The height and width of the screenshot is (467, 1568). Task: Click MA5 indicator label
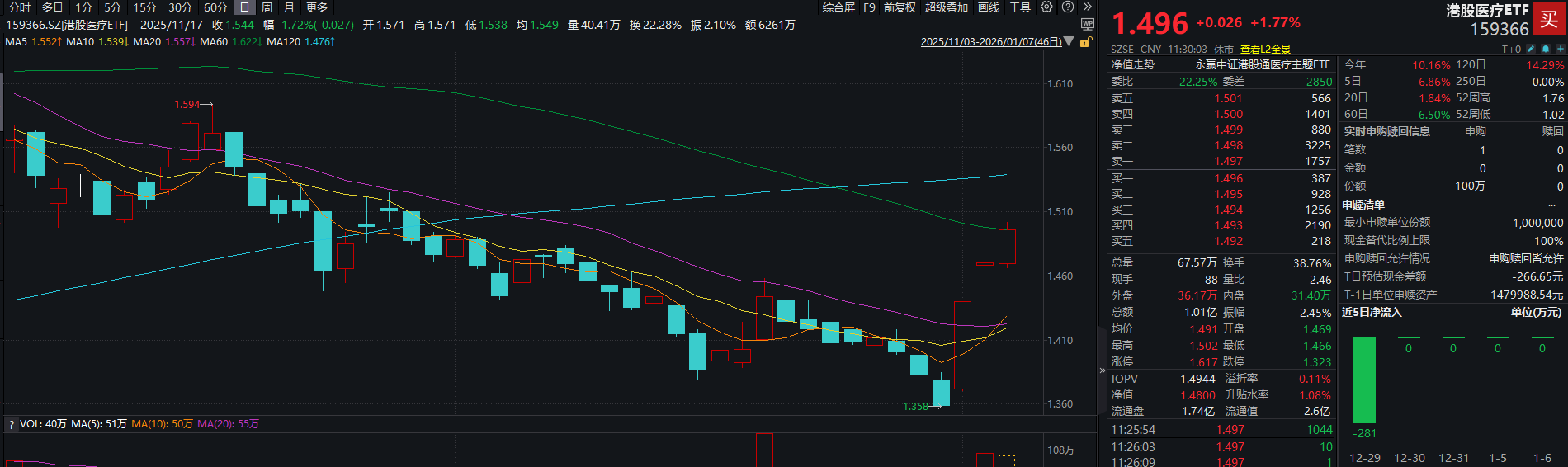pyautogui.click(x=17, y=41)
